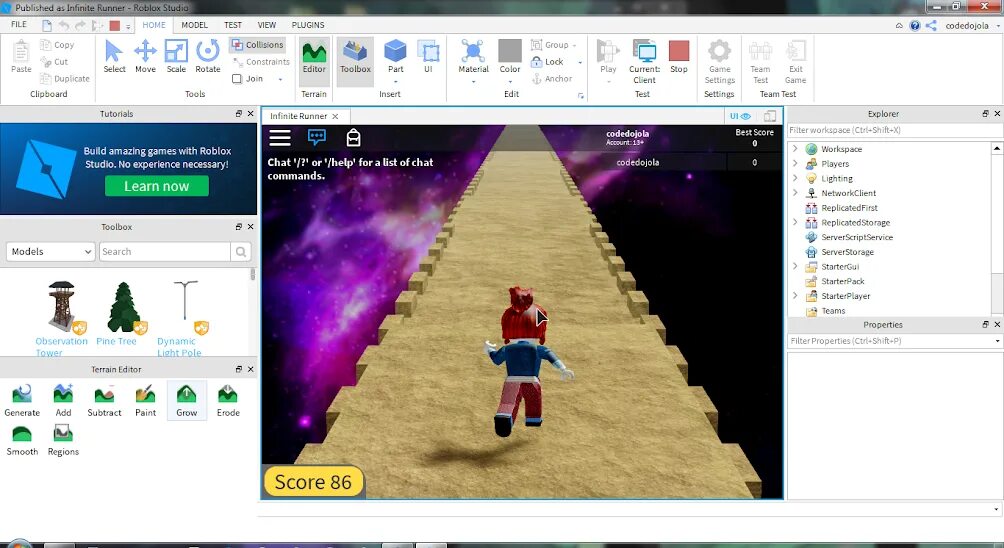
Task: Select the Add terrain tool
Action: tap(63, 401)
